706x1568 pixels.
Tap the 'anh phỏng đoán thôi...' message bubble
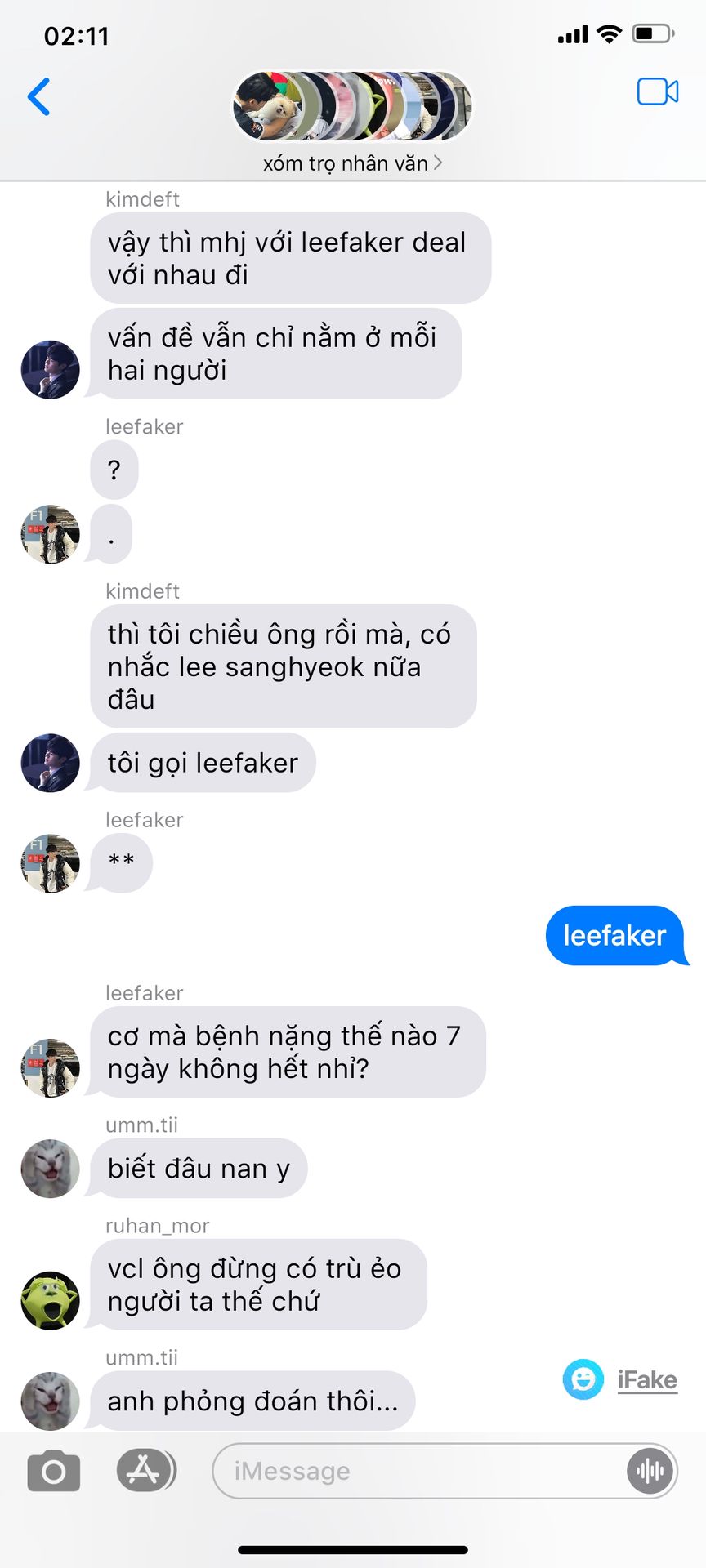(x=252, y=1401)
